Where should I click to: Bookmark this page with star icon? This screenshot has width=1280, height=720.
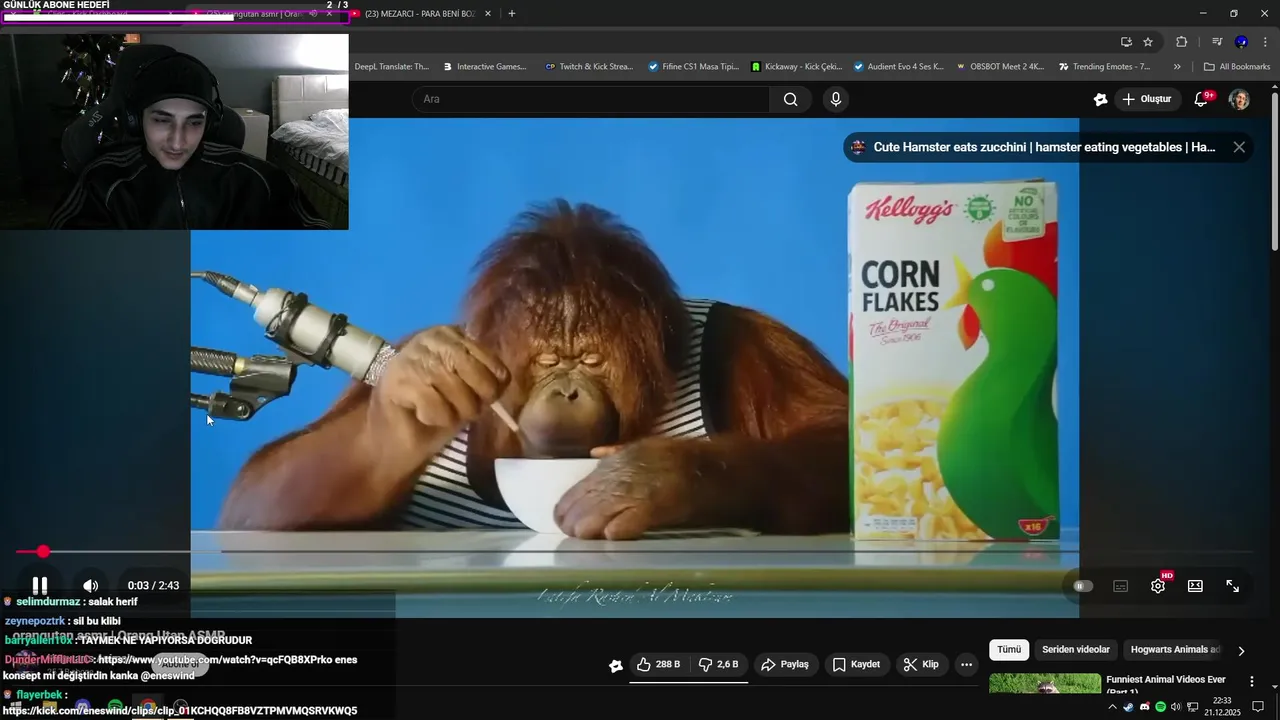click(x=1148, y=42)
